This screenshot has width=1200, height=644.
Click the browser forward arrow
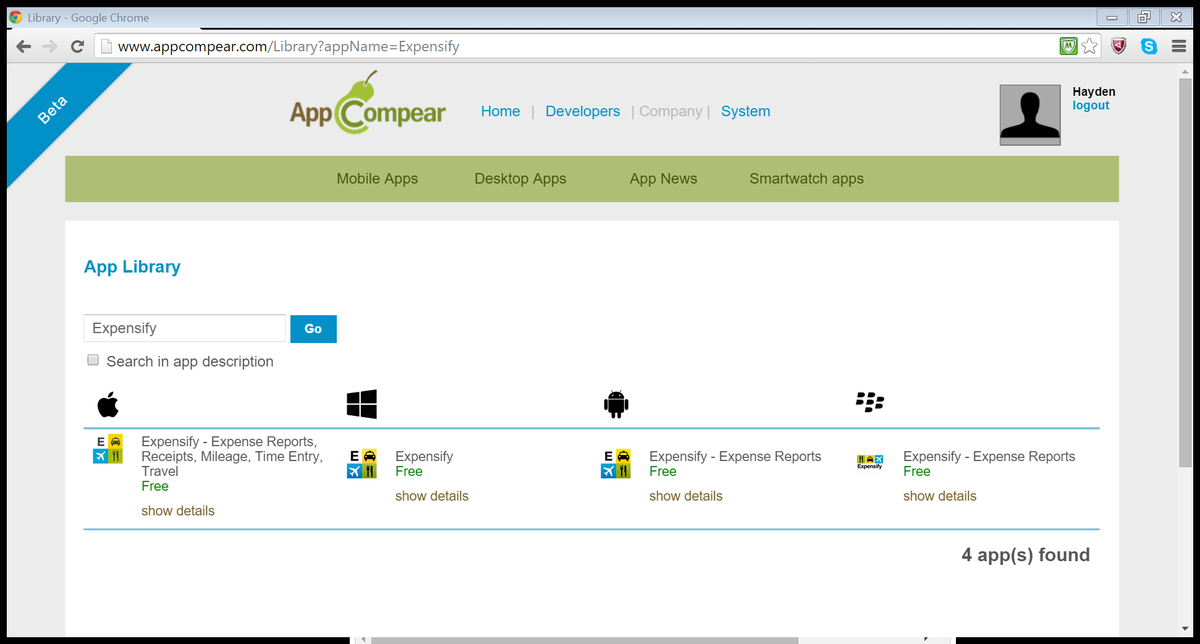point(50,46)
